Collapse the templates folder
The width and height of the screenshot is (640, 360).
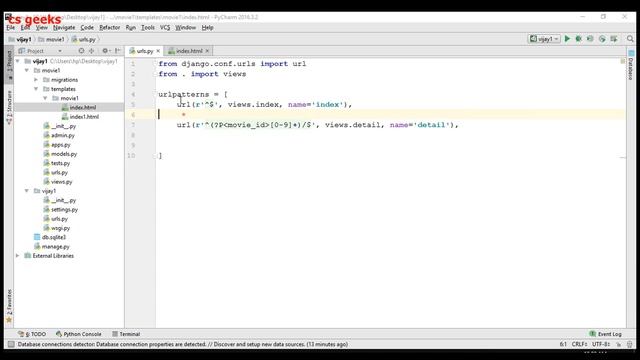(x=36, y=89)
